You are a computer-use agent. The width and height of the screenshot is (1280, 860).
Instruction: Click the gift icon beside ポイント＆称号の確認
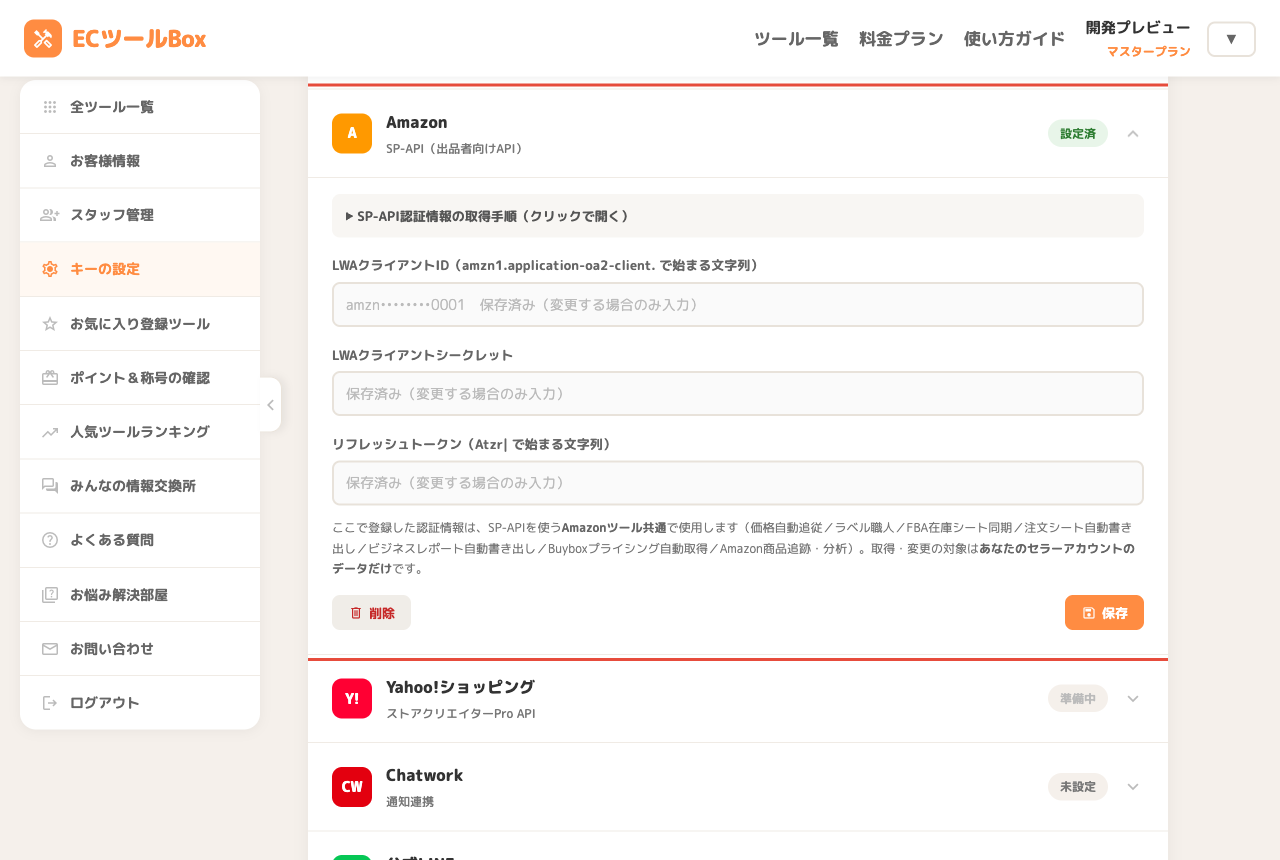(50, 378)
